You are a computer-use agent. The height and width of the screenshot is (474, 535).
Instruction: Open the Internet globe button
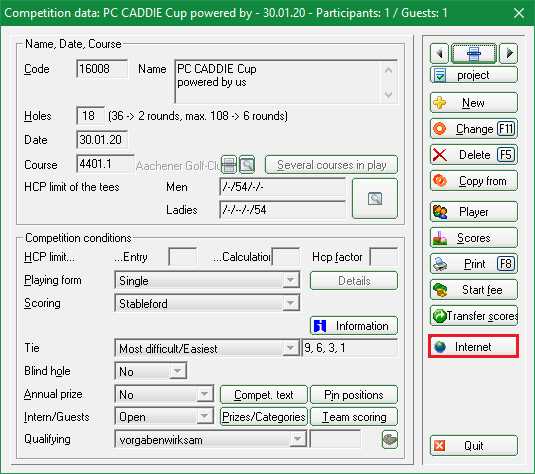pyautogui.click(x=474, y=347)
